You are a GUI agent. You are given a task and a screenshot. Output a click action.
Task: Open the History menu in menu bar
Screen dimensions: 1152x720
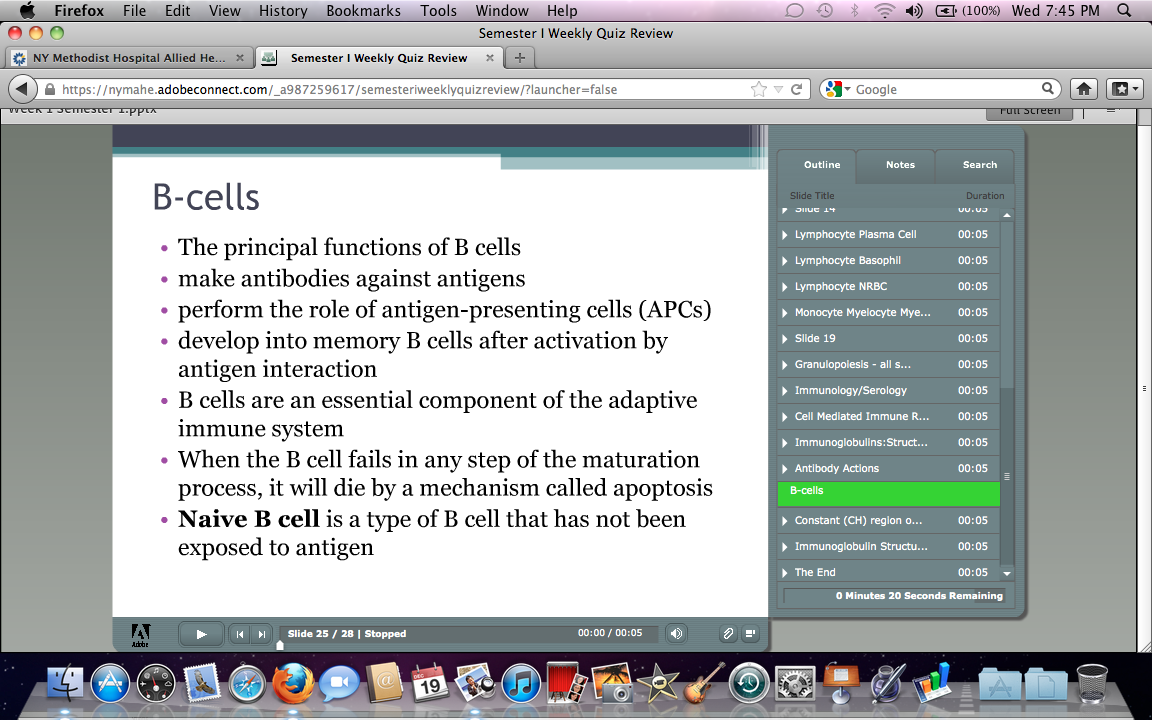click(x=283, y=11)
